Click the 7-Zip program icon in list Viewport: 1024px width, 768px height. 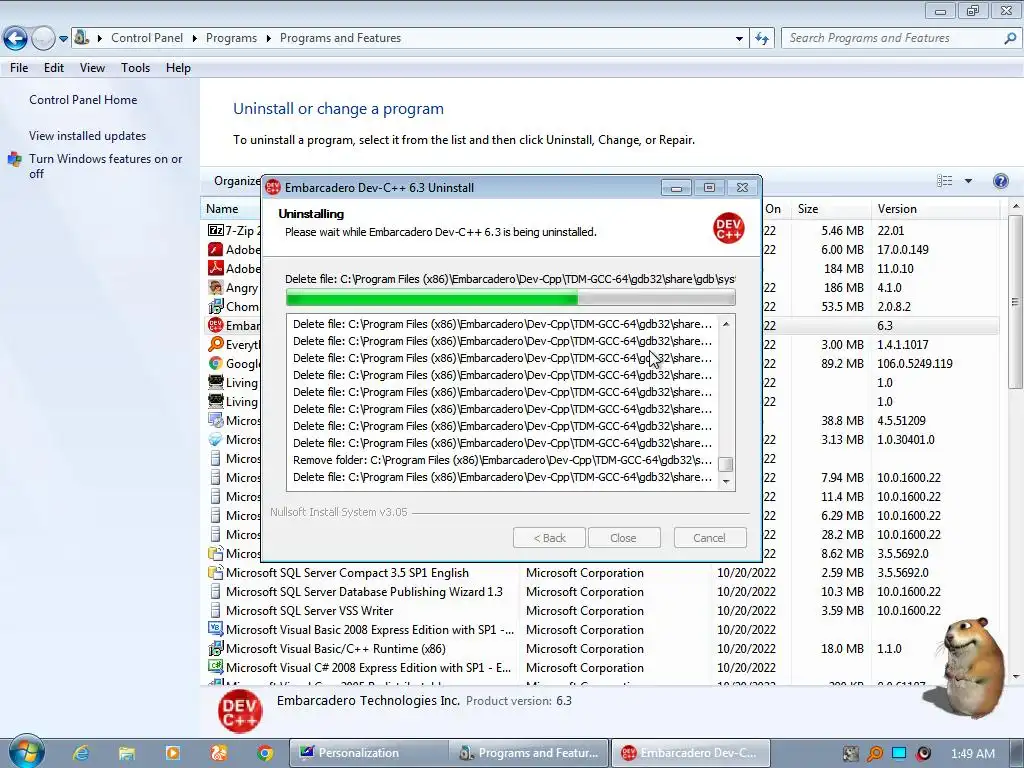coord(216,231)
